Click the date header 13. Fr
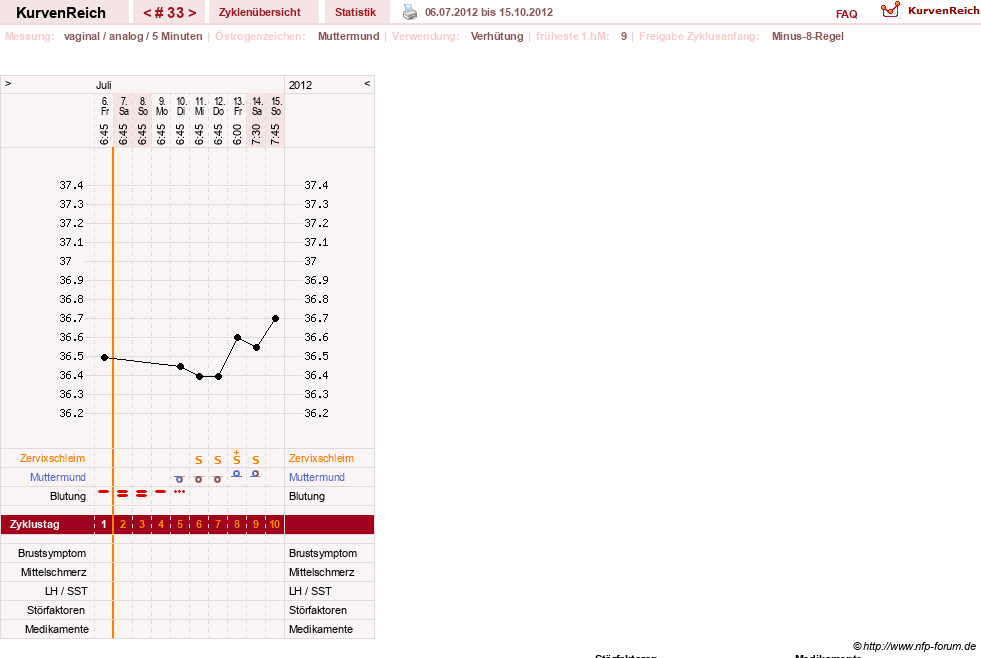The image size is (981, 658). [x=238, y=106]
